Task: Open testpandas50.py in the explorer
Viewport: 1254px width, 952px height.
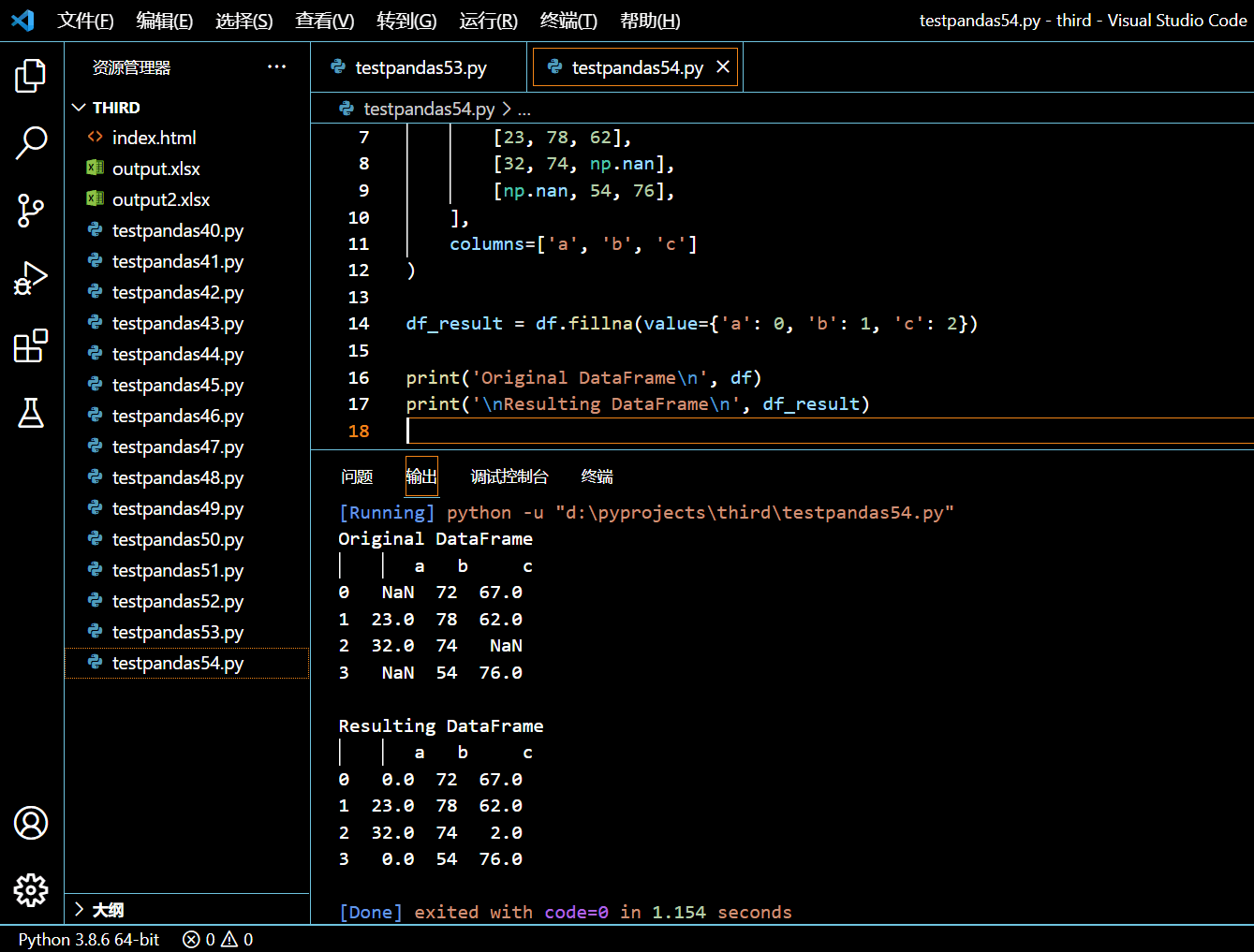Action: coord(187,539)
